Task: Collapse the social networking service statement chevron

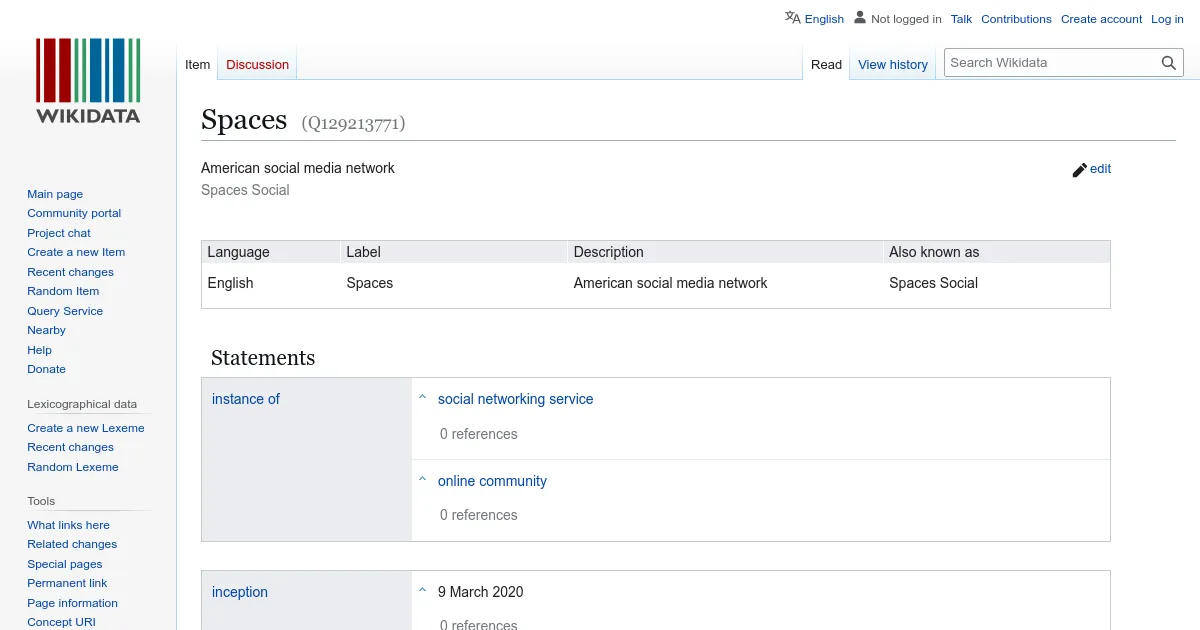Action: tap(423, 398)
